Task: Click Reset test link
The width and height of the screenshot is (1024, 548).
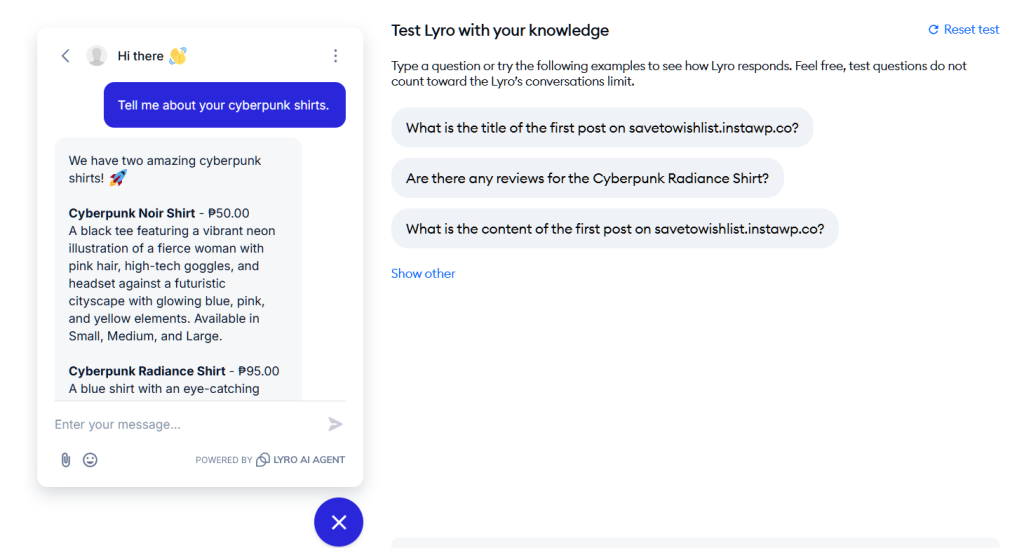Action: pyautogui.click(x=964, y=29)
